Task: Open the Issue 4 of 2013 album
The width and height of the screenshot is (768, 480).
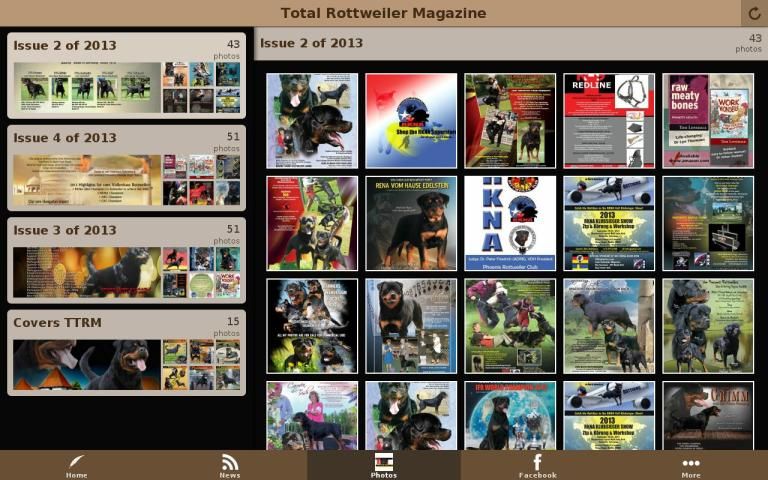Action: [126, 168]
